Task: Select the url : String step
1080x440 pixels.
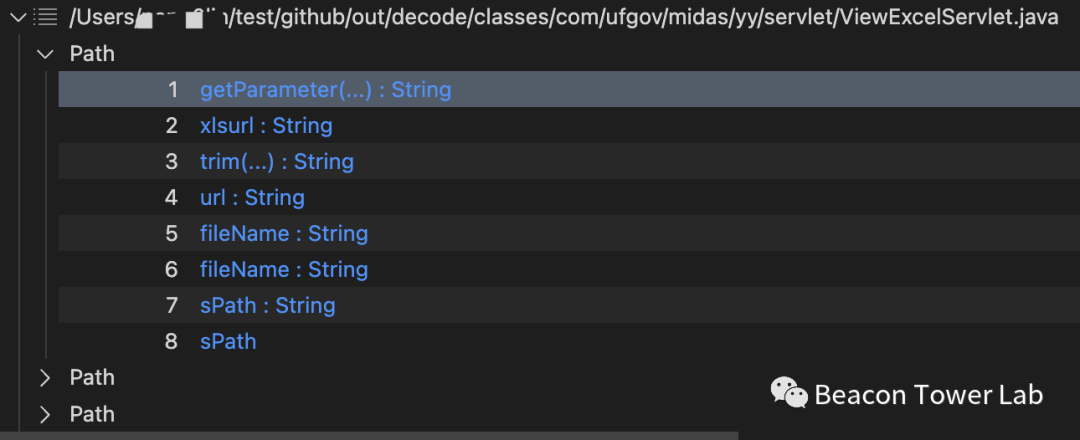Action: click(252, 198)
